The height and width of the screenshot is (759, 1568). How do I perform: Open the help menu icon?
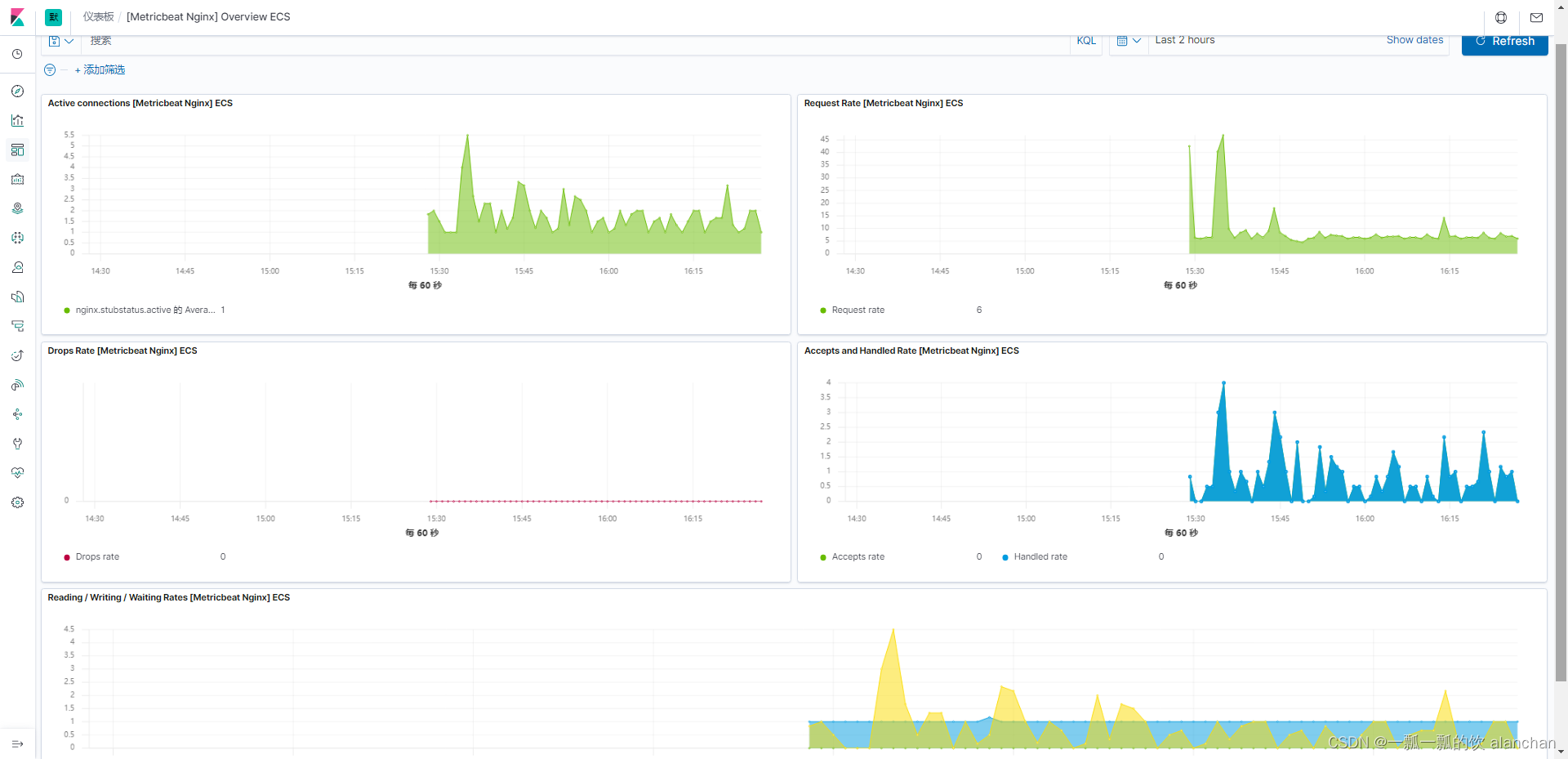click(1501, 17)
